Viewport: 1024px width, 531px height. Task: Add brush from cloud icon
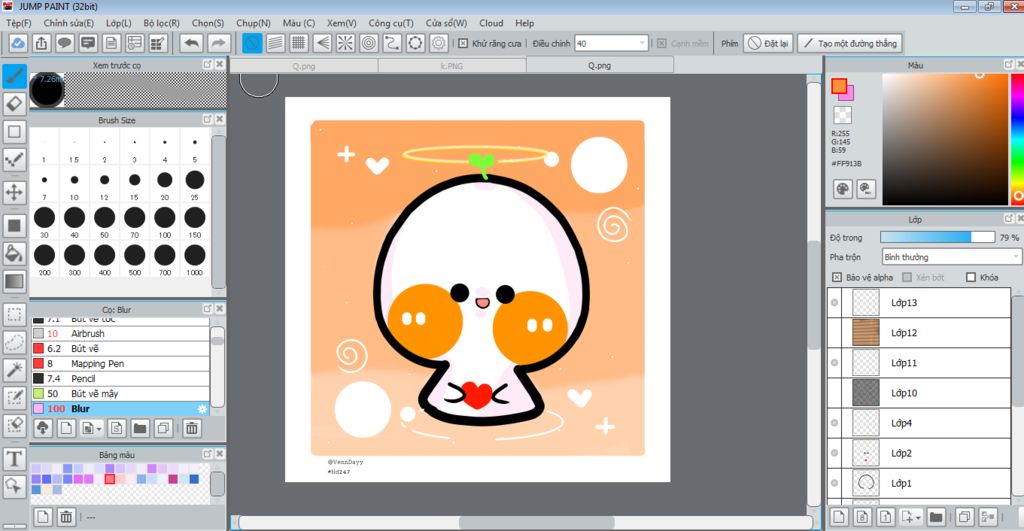(43, 428)
